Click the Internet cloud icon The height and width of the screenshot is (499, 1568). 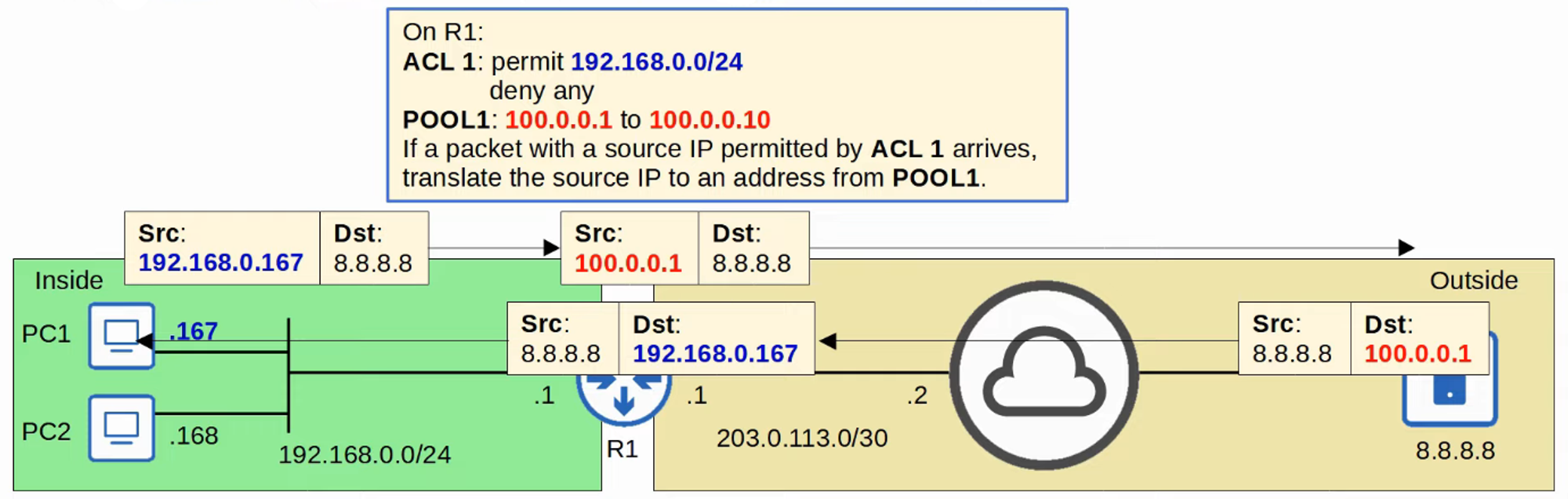(1044, 375)
